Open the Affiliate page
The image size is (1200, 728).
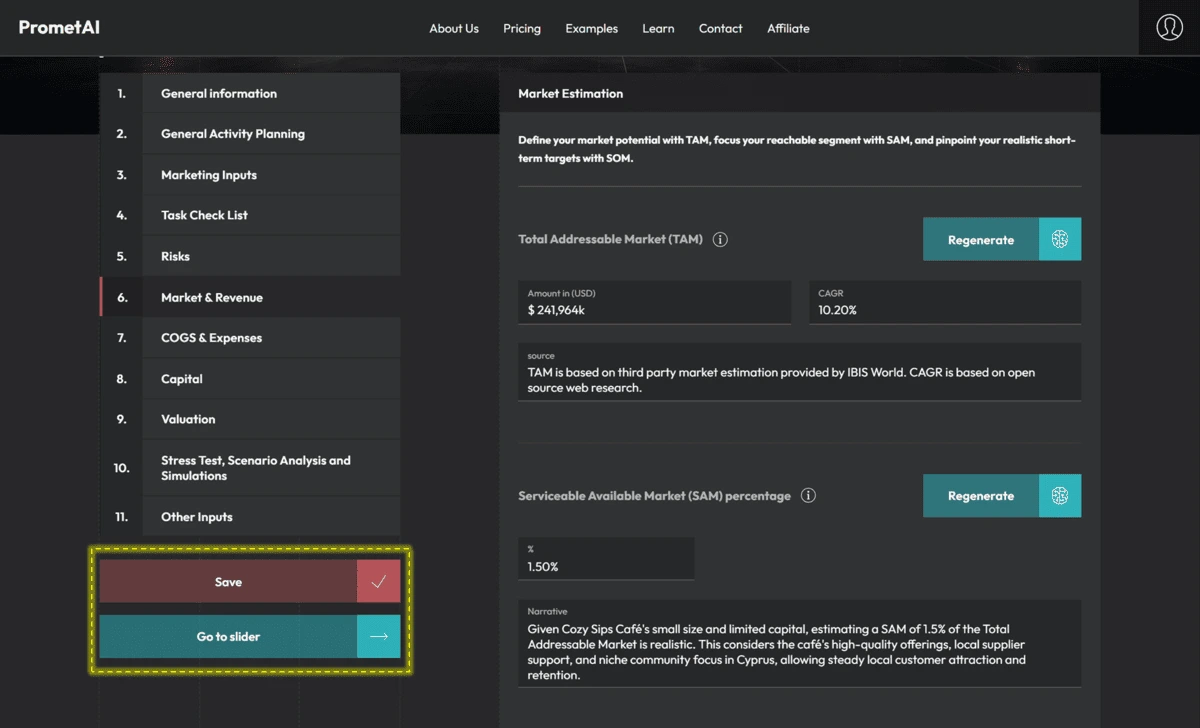[x=789, y=28]
